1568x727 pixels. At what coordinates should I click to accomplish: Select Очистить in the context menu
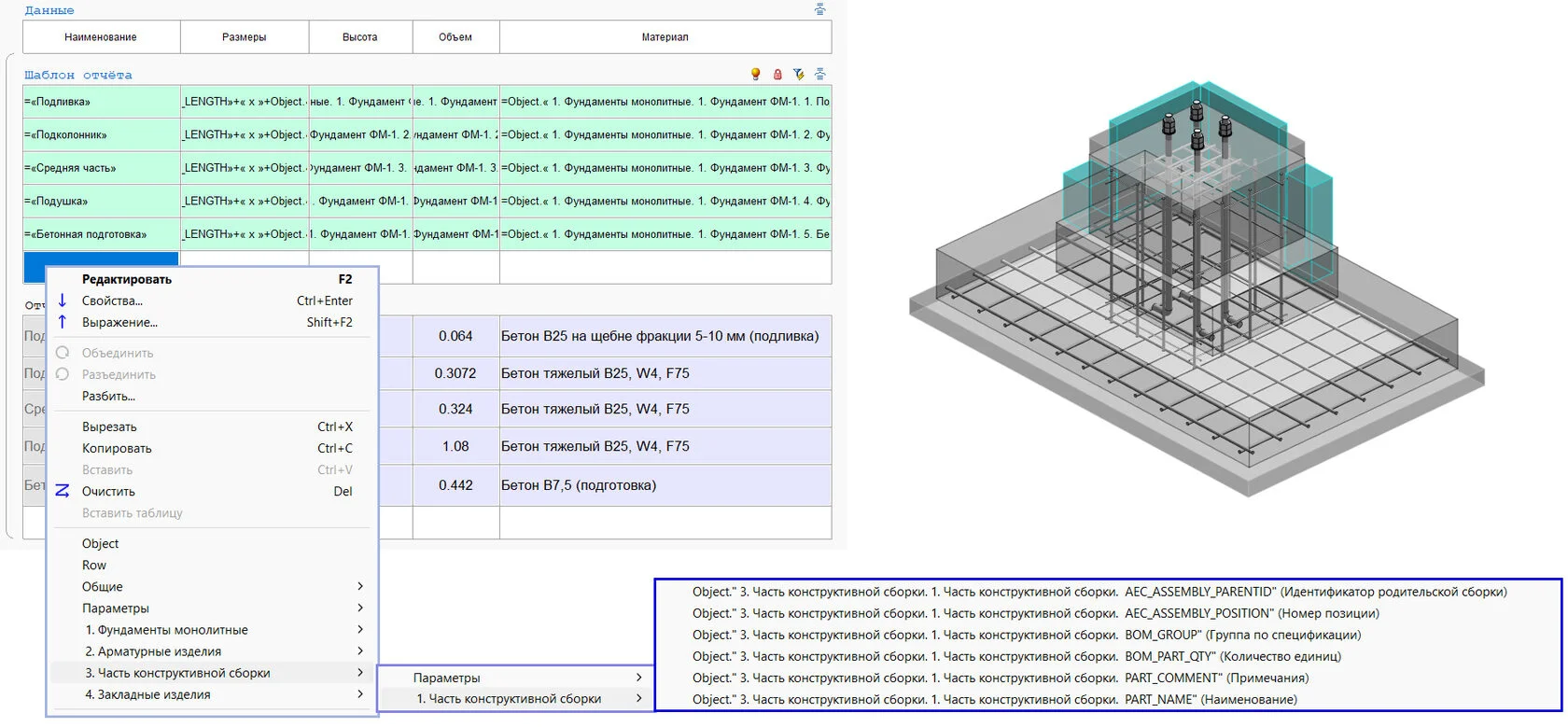[x=213, y=491]
